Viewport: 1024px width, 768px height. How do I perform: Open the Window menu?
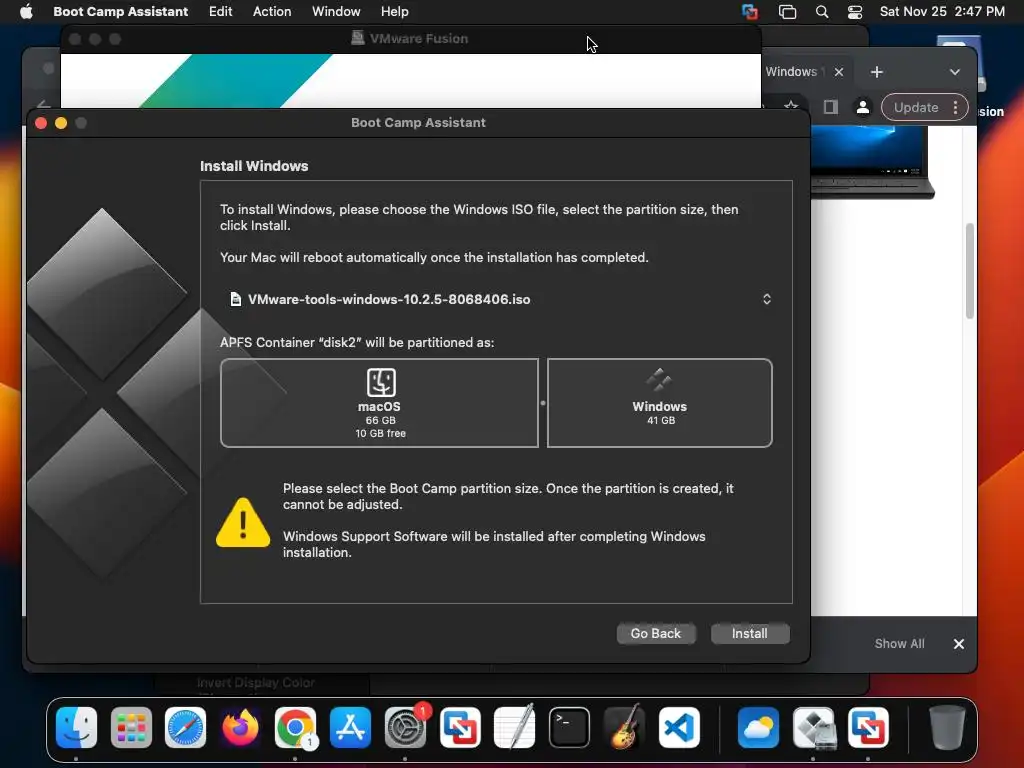coord(336,11)
